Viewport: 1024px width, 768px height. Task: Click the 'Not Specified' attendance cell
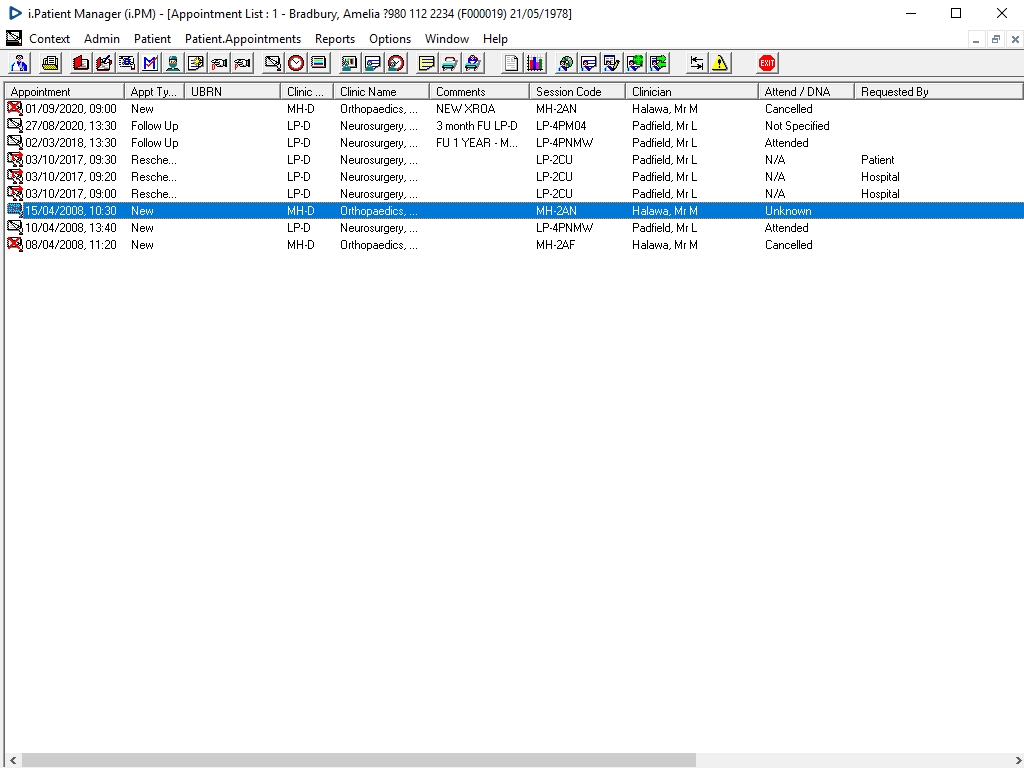[797, 125]
